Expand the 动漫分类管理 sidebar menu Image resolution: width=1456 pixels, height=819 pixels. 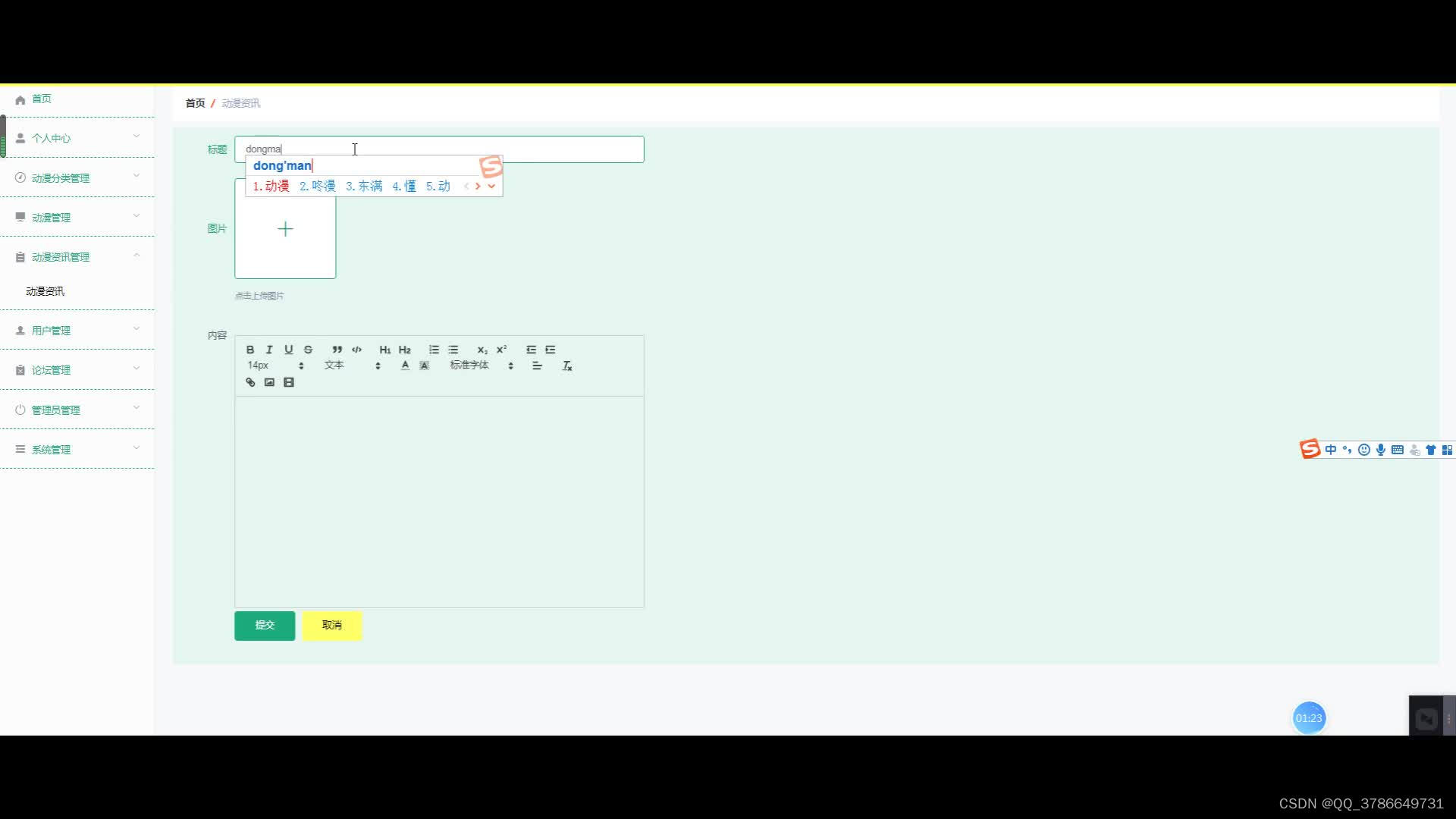77,178
